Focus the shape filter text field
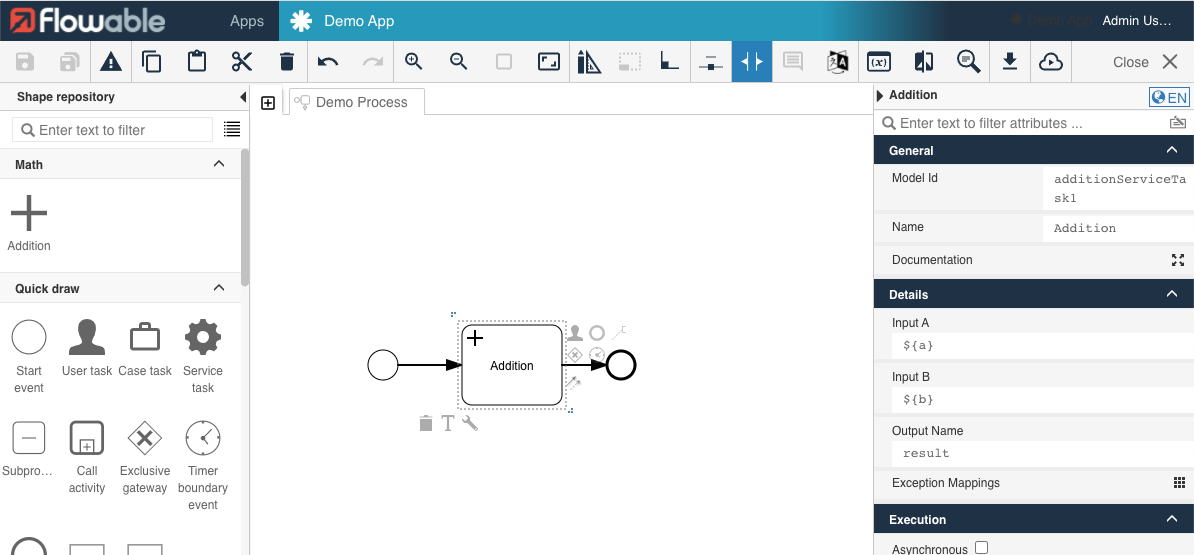The image size is (1194, 555). click(x=113, y=129)
